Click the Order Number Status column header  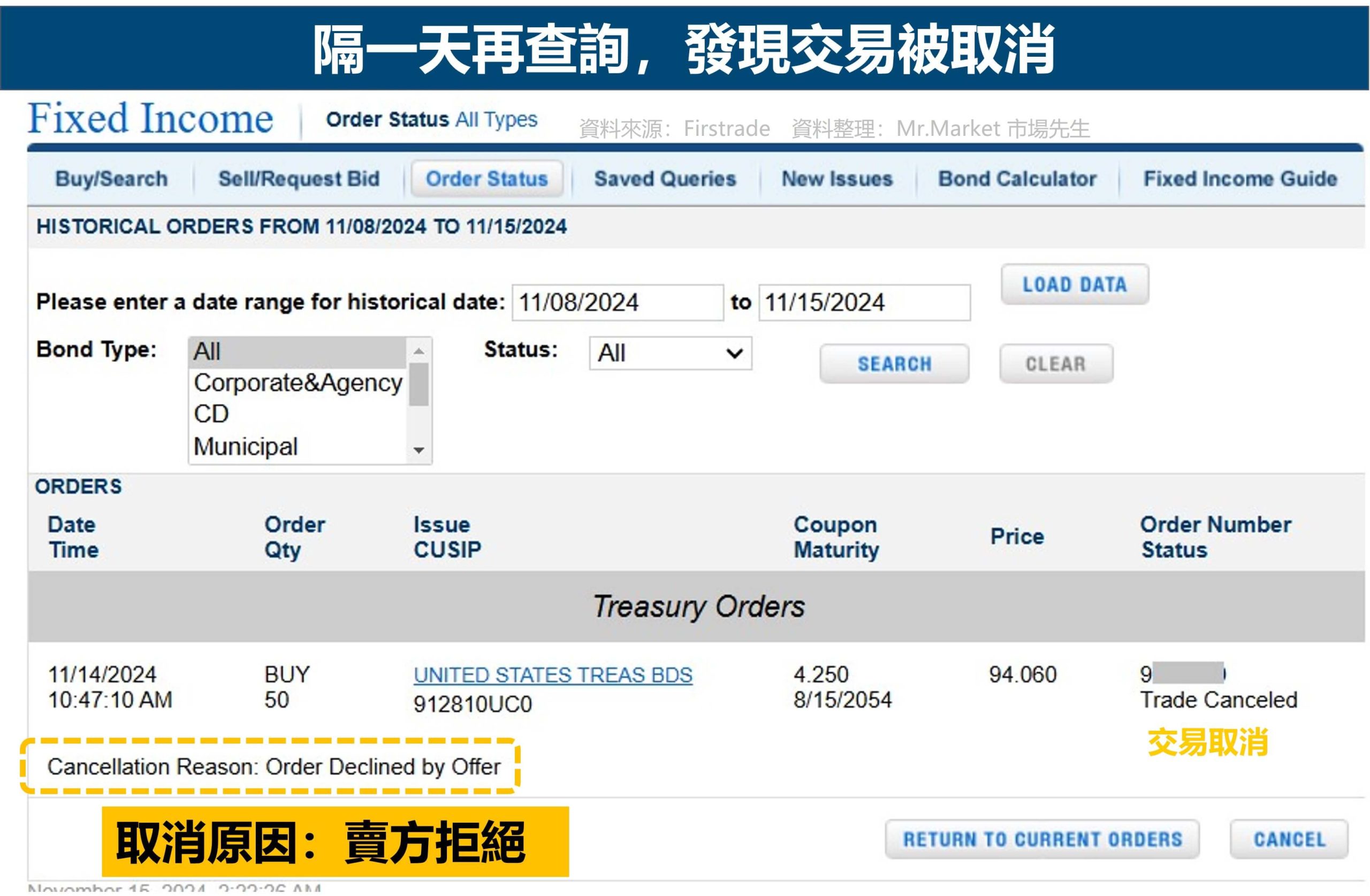click(1216, 537)
